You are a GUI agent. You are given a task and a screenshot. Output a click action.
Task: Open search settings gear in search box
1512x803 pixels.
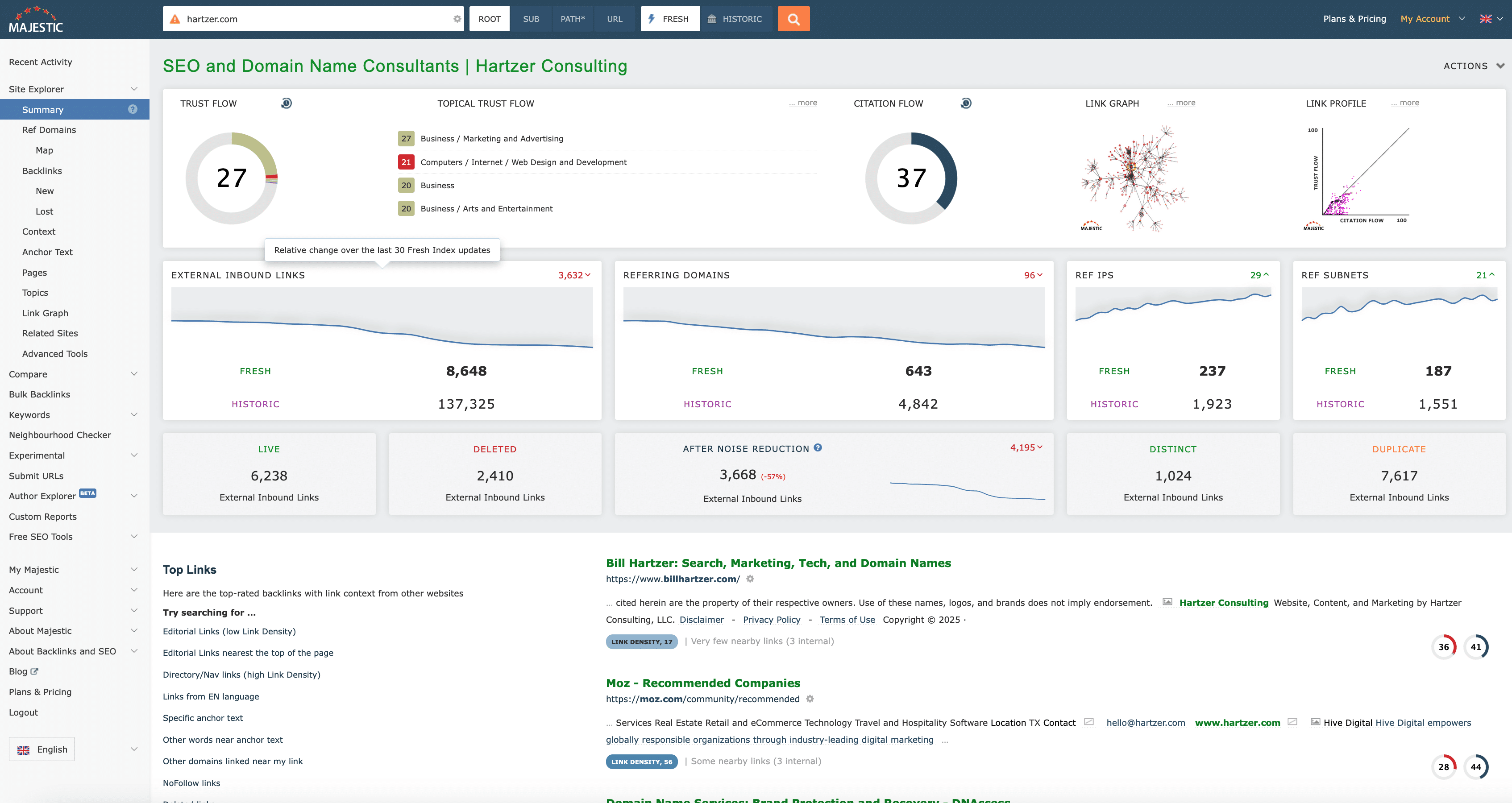click(457, 19)
